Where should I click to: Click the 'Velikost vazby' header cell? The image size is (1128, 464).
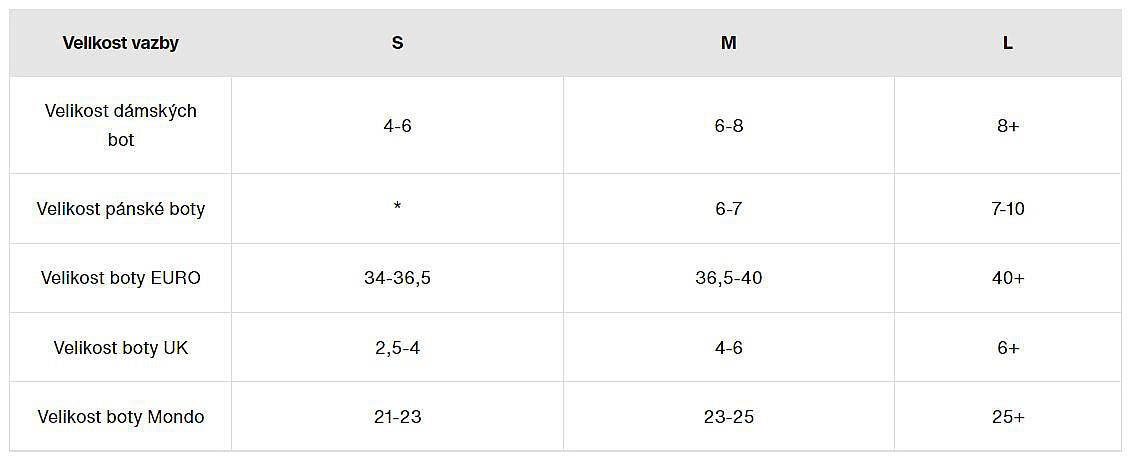click(120, 43)
